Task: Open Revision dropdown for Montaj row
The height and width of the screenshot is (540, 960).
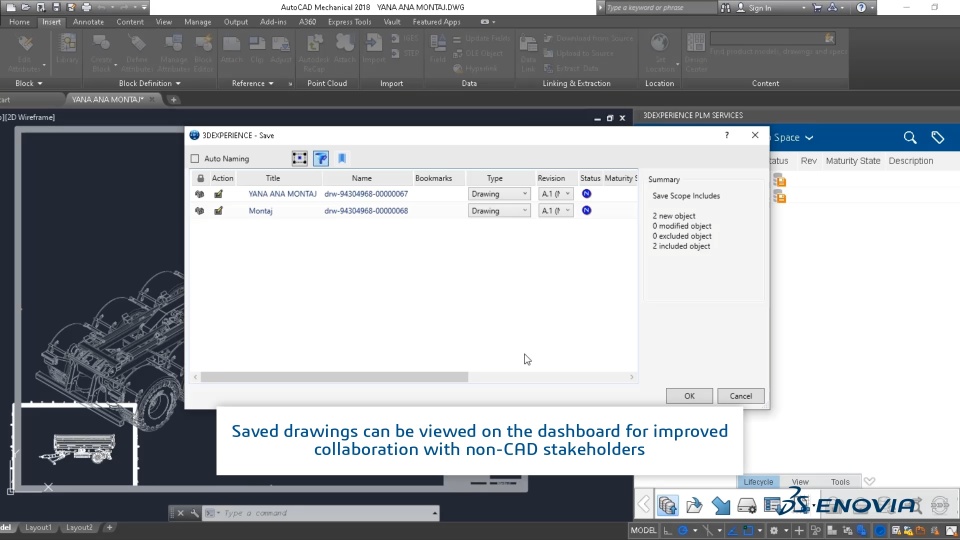Action: (555, 211)
